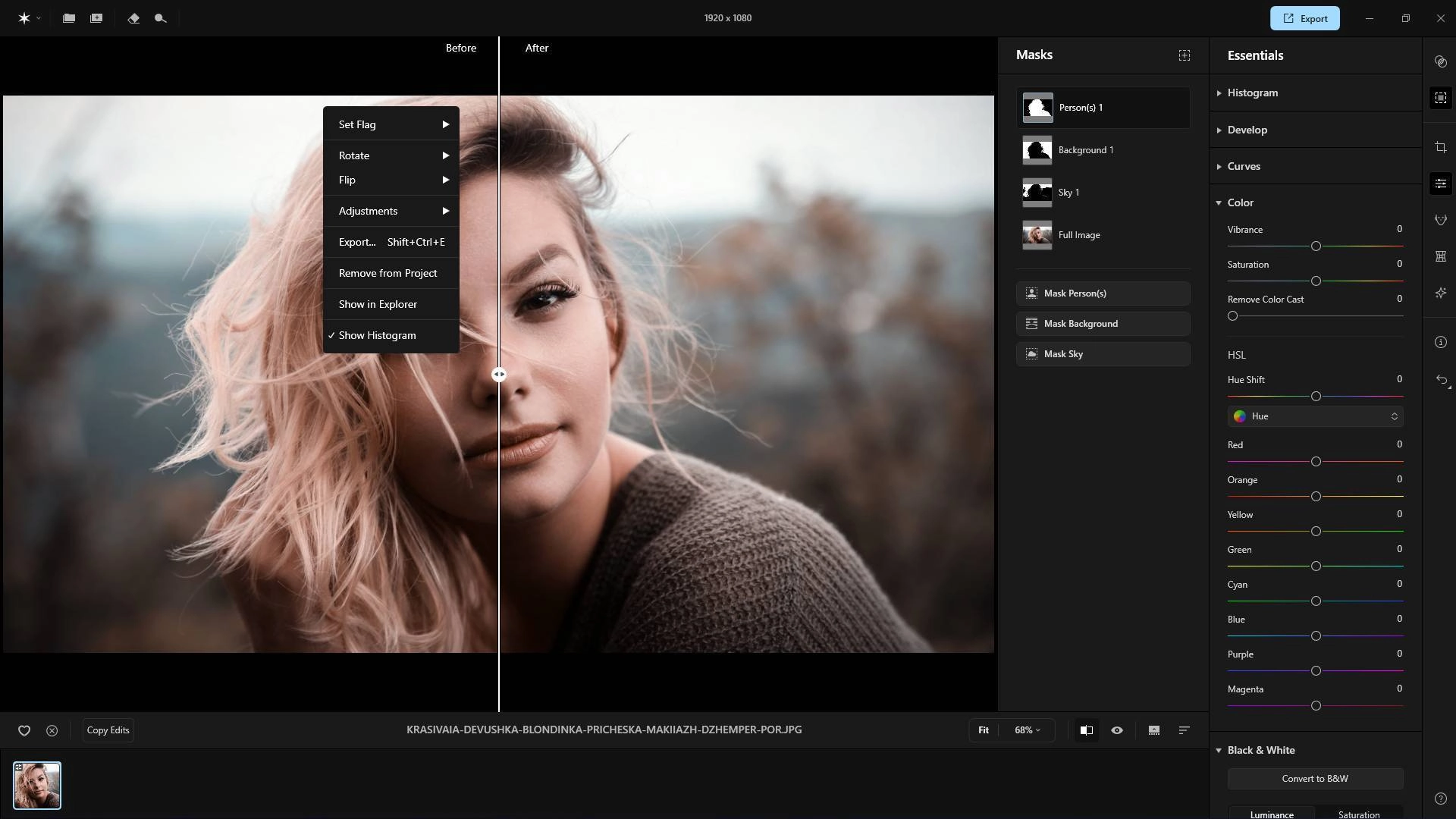Image resolution: width=1456 pixels, height=819 pixels.
Task: Open Adjustments submenu
Action: coord(391,211)
